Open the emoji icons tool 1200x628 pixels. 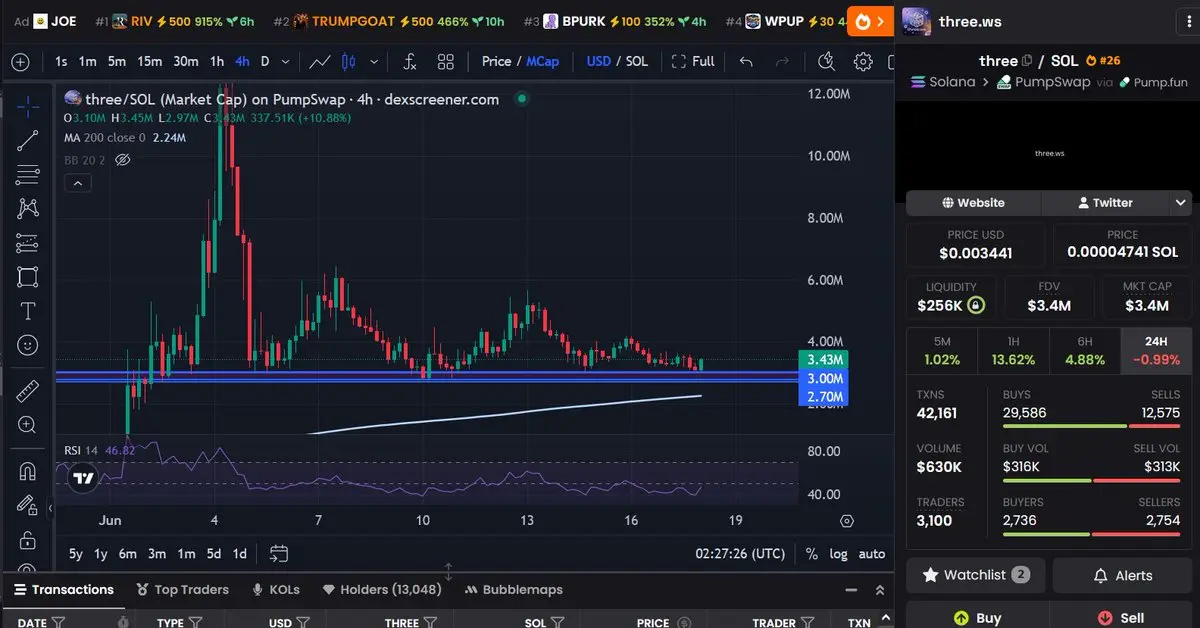(27, 345)
